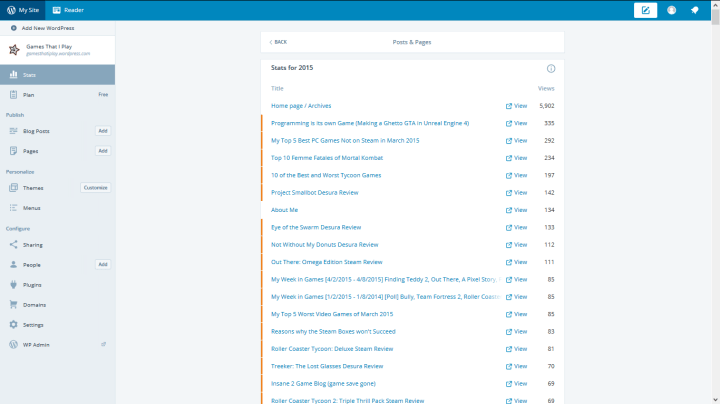
Task: Click the Reader icon in top bar
Action: (56, 10)
